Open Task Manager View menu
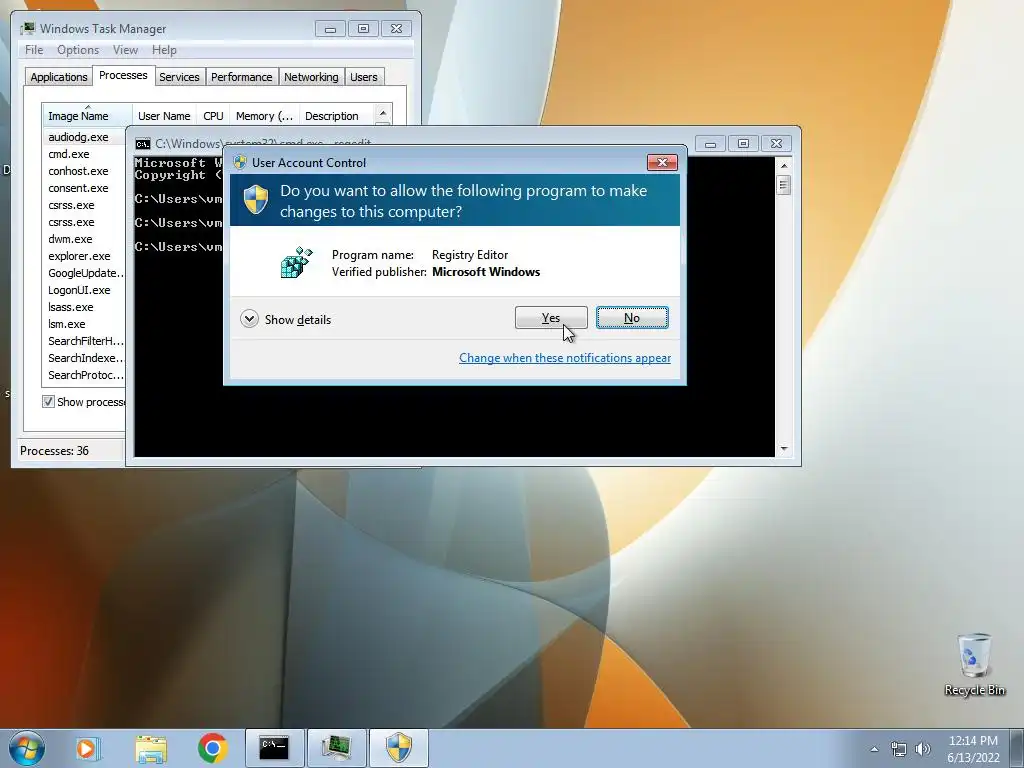 (125, 50)
